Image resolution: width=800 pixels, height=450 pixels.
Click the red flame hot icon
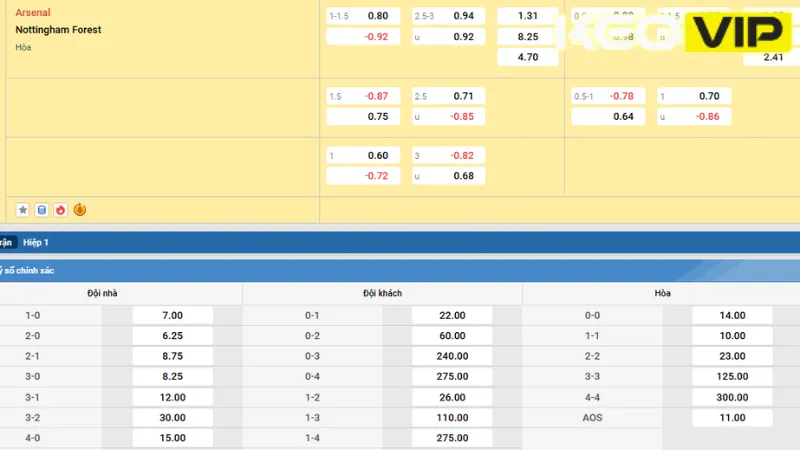click(60, 210)
